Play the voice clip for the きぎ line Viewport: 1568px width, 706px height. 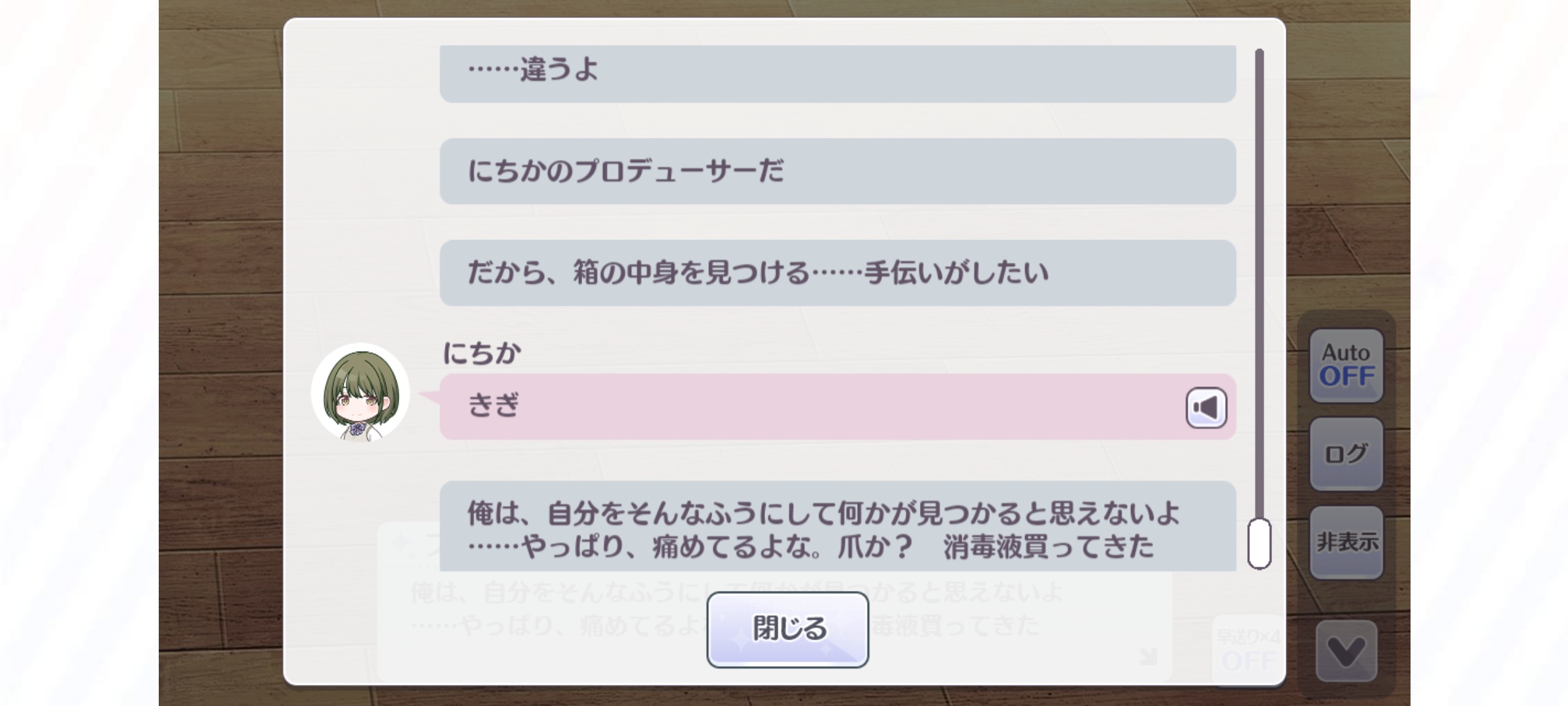(x=1206, y=408)
